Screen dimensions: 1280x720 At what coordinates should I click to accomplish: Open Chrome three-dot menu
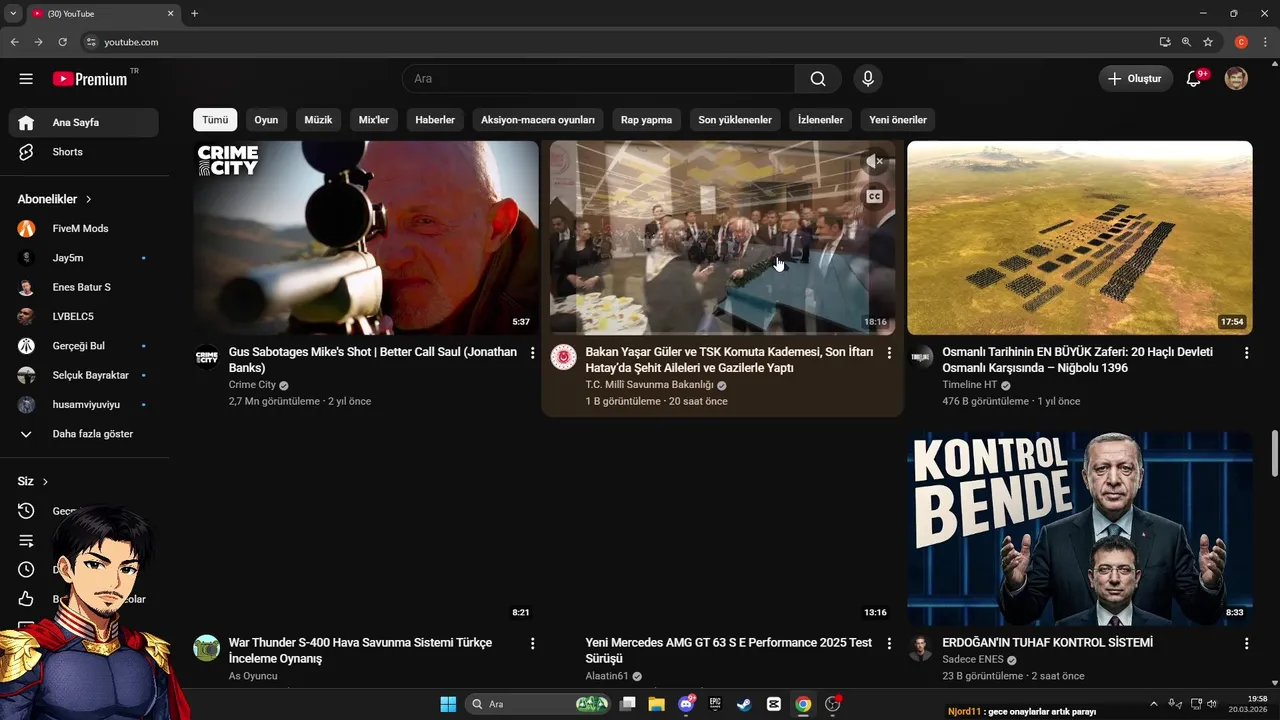(1265, 42)
